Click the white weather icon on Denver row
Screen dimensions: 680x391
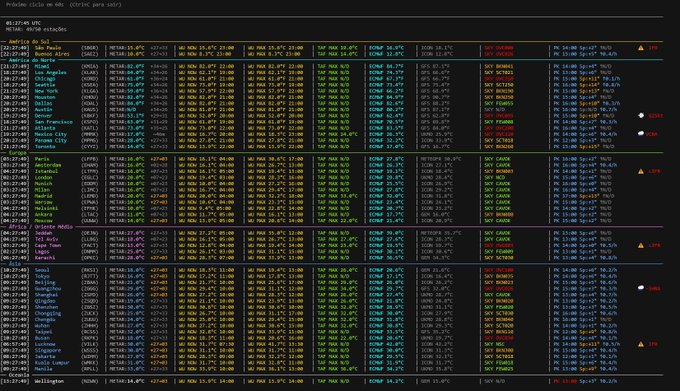pyautogui.click(x=641, y=115)
